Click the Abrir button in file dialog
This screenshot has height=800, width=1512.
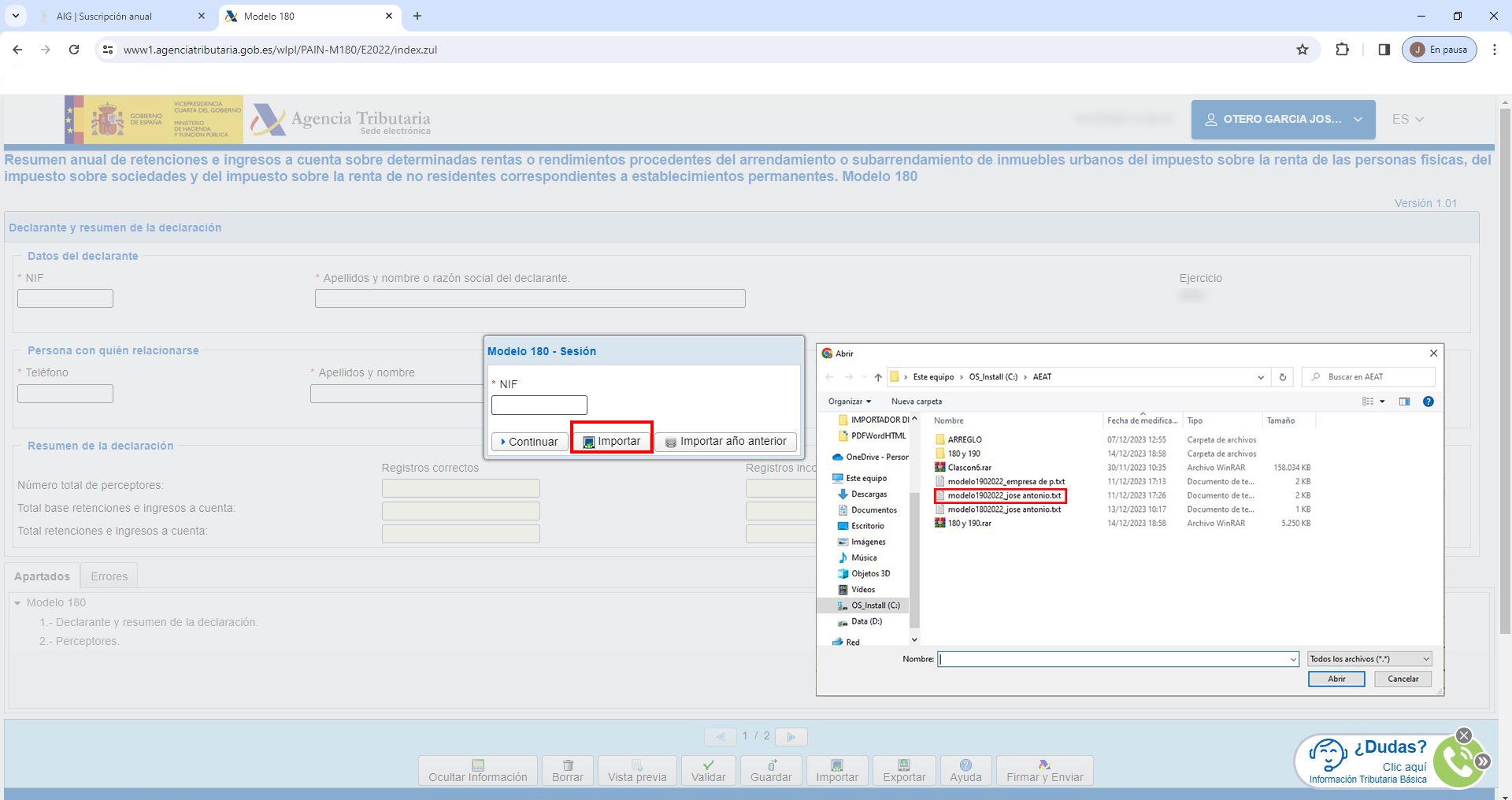(x=1336, y=679)
